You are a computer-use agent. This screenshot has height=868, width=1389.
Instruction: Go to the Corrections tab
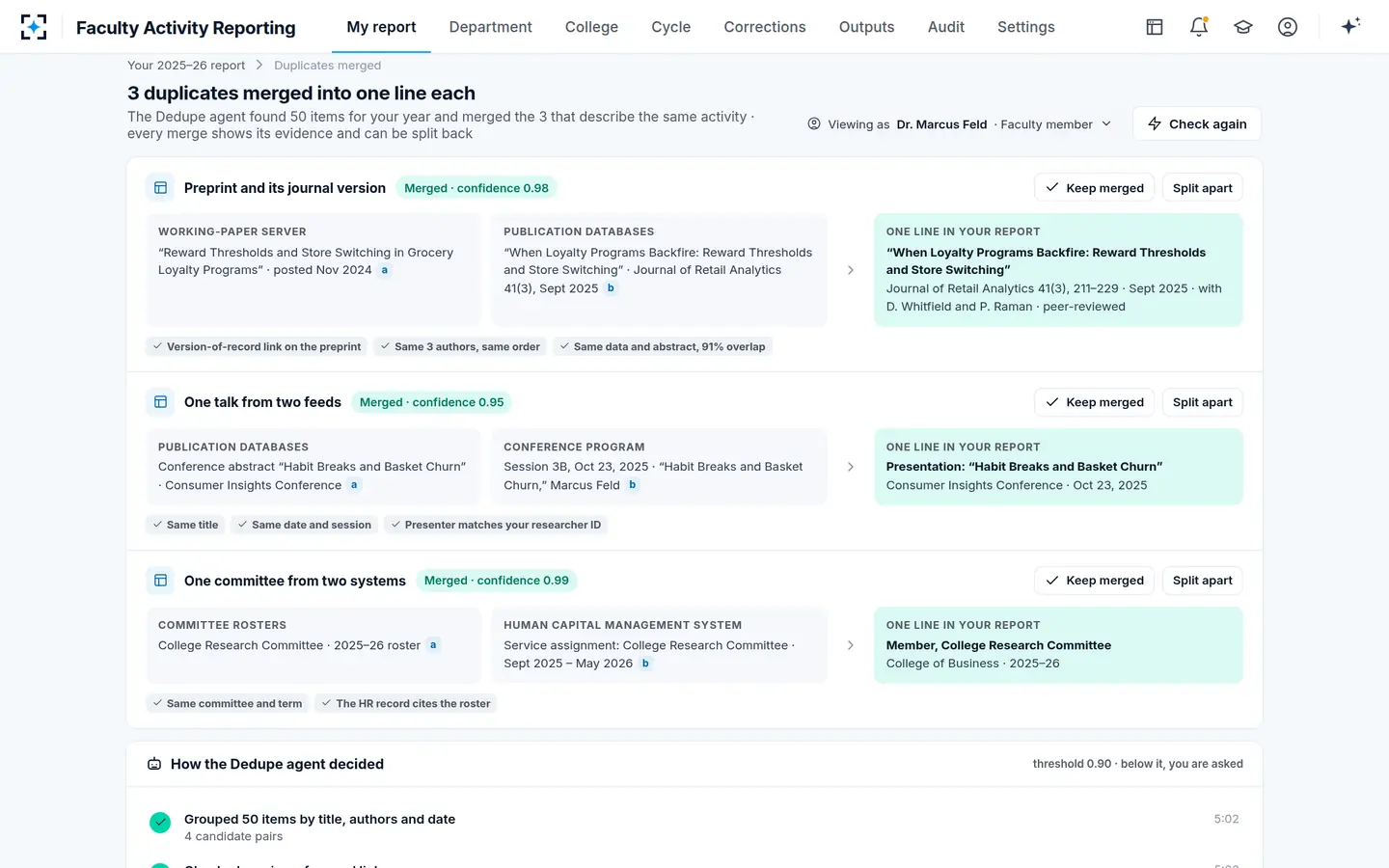[765, 27]
